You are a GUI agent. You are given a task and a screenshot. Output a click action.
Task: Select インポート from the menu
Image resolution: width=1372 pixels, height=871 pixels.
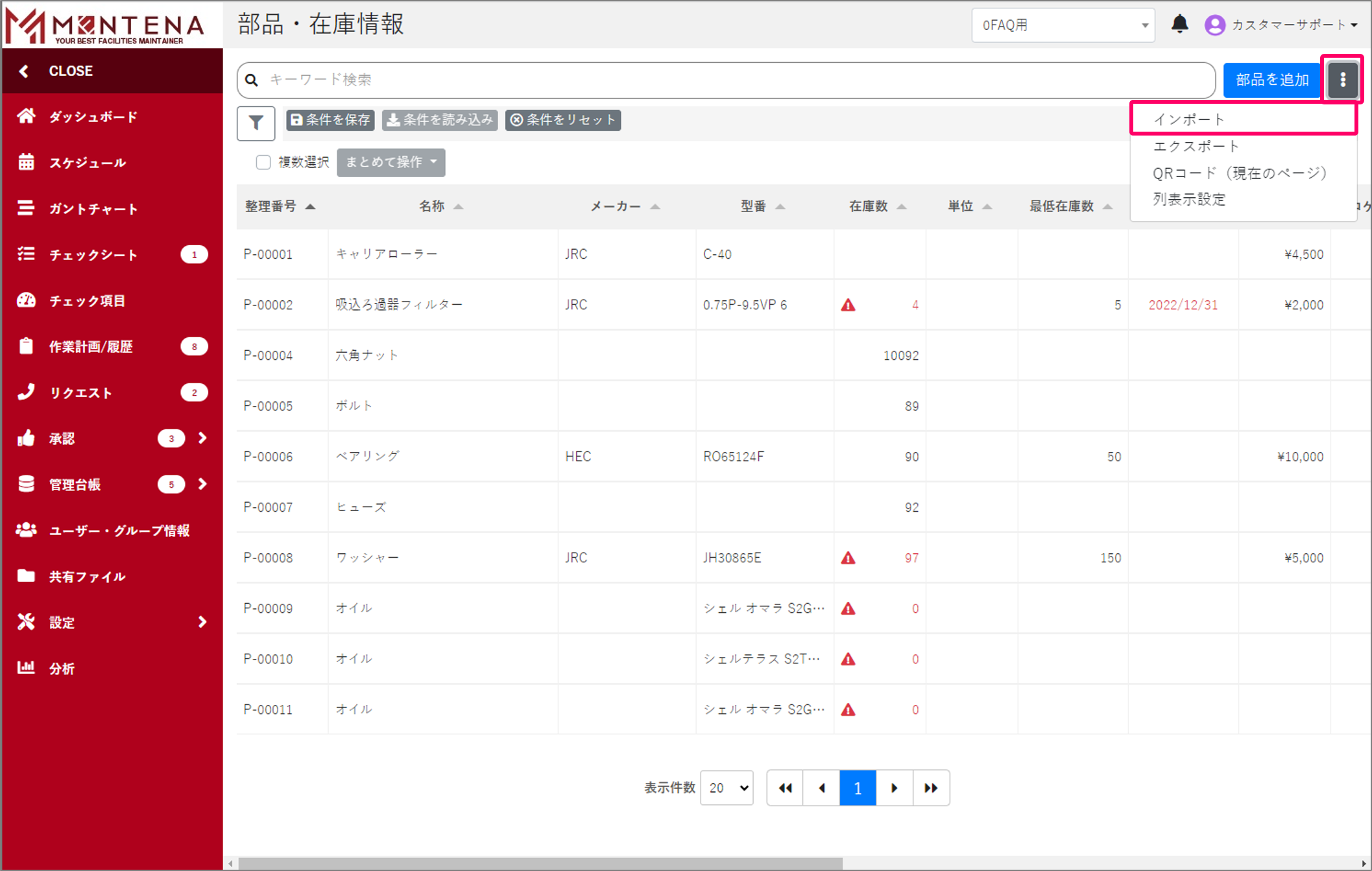coord(1188,119)
